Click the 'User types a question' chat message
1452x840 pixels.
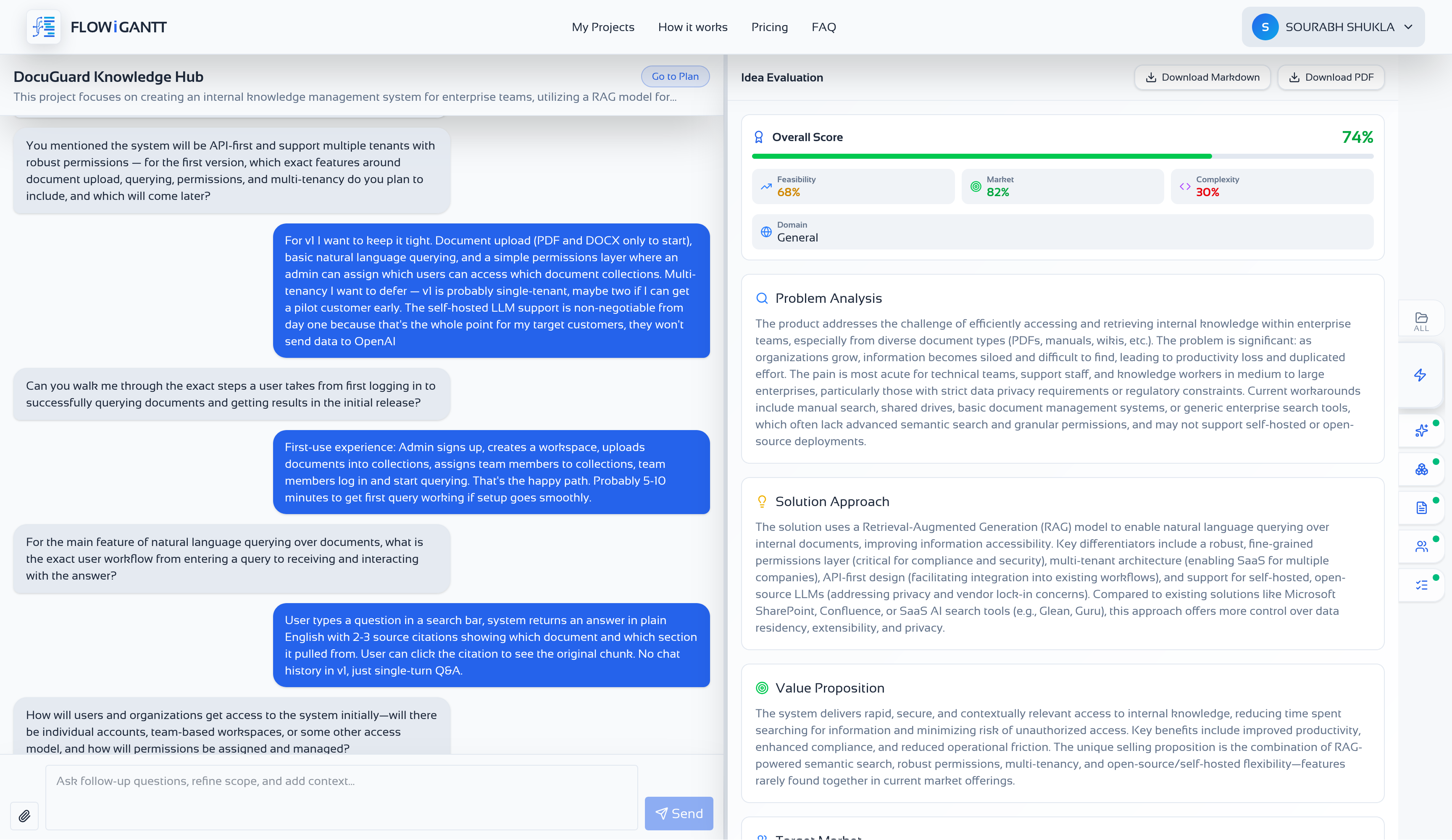point(491,645)
